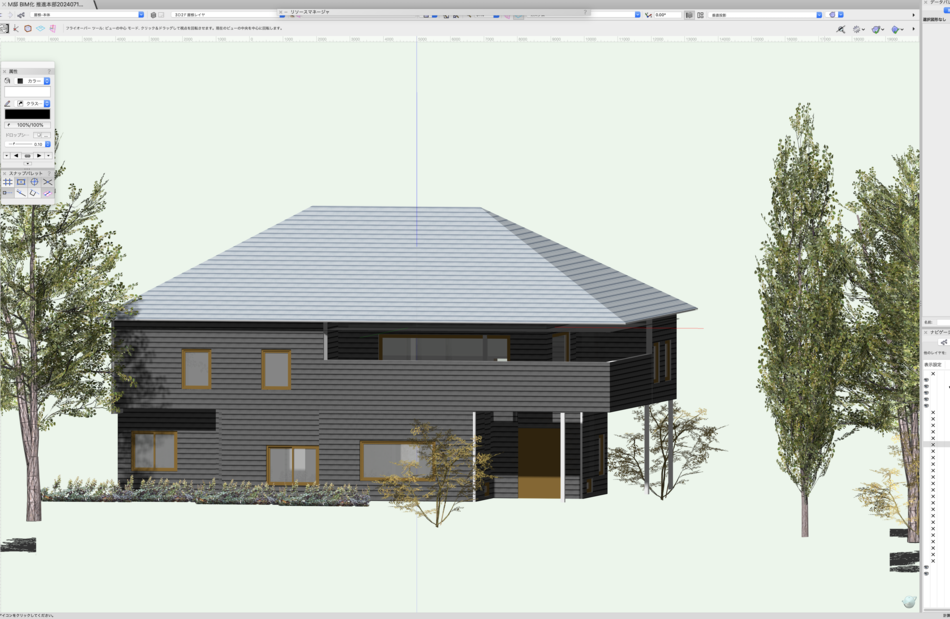Enable the circular angle snap icon

click(x=34, y=182)
